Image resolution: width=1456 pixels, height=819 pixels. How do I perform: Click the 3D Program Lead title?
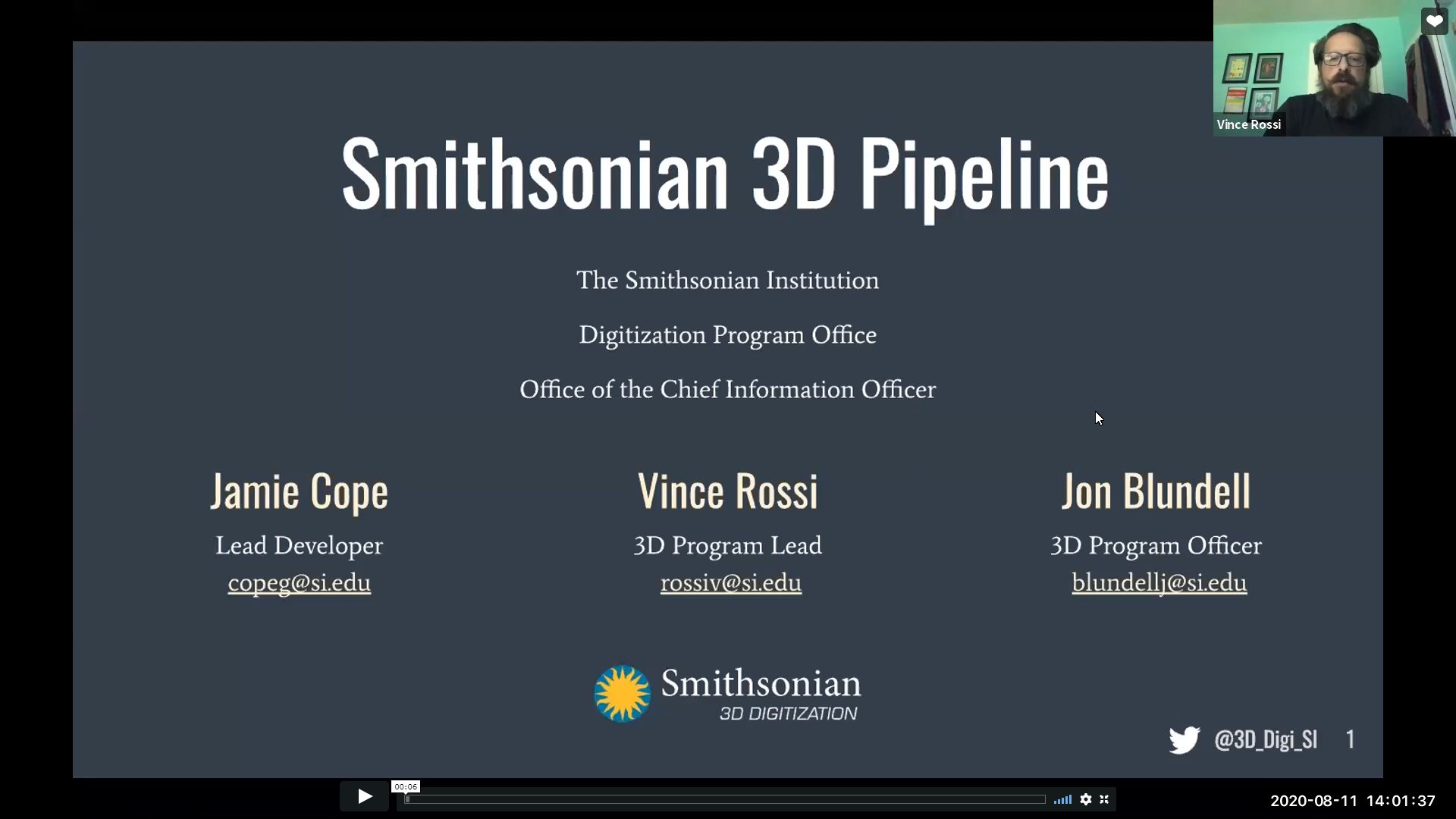tap(727, 546)
